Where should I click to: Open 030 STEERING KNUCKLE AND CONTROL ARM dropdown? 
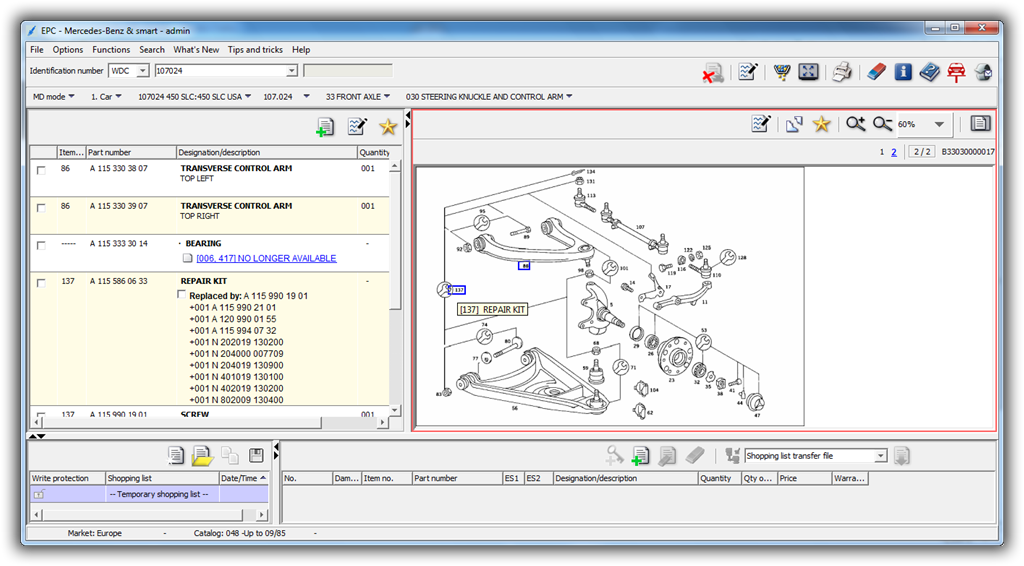tap(489, 97)
